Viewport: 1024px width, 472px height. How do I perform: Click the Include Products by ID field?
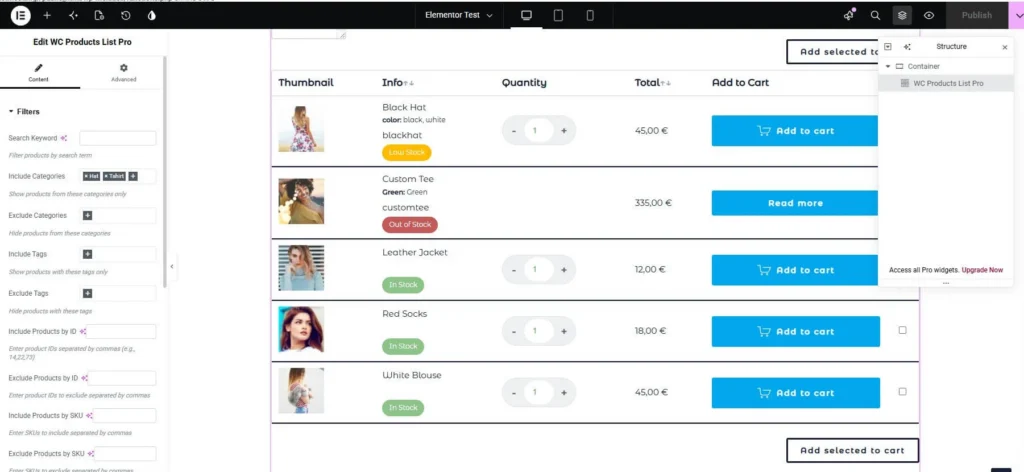point(121,332)
